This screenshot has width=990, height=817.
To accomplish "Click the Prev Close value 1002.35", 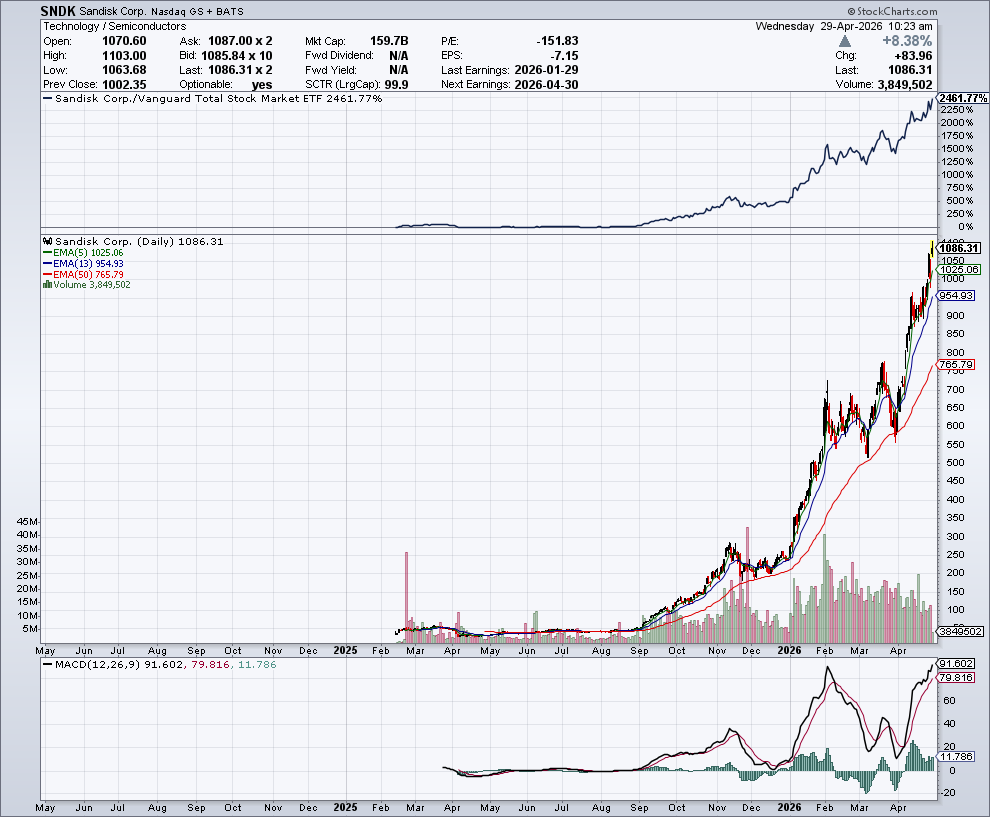I will [x=124, y=85].
